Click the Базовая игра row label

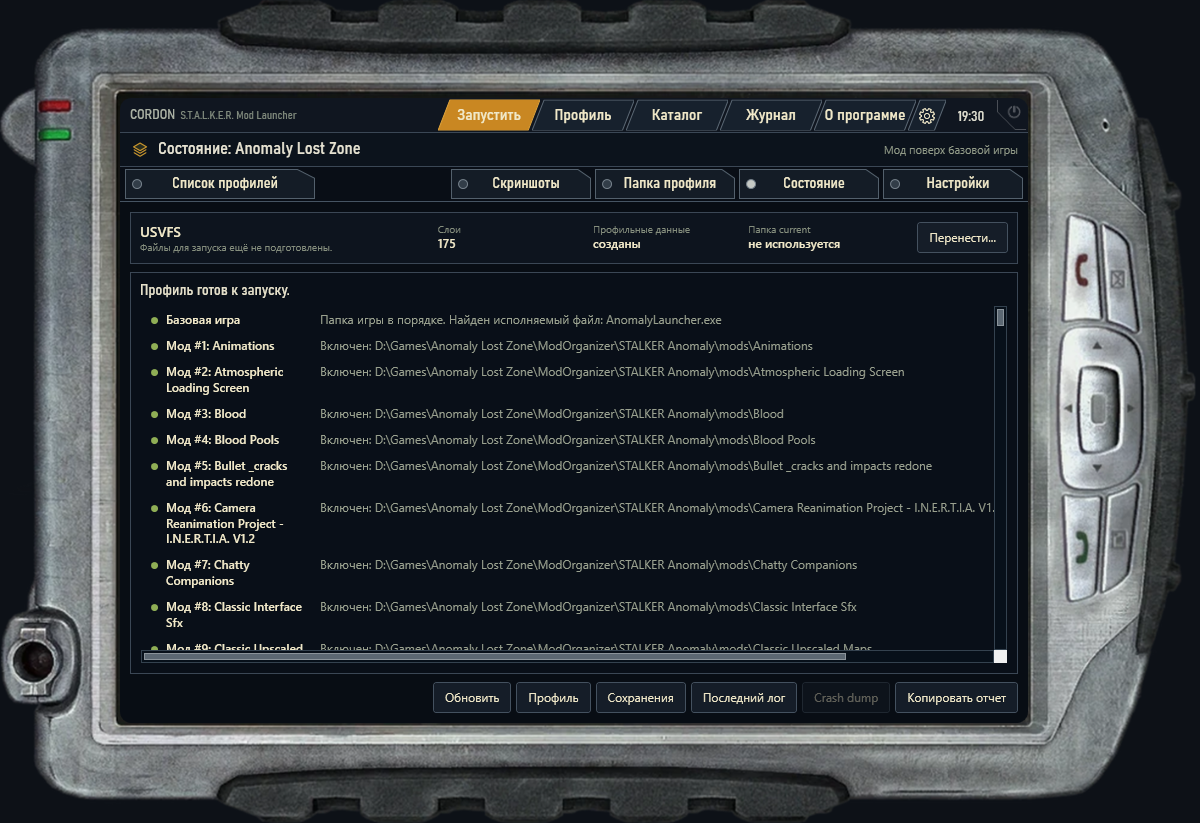pyautogui.click(x=203, y=321)
